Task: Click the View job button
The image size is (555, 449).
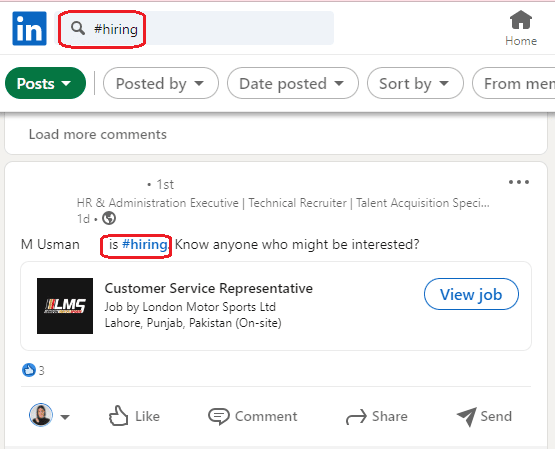Action: [x=471, y=294]
